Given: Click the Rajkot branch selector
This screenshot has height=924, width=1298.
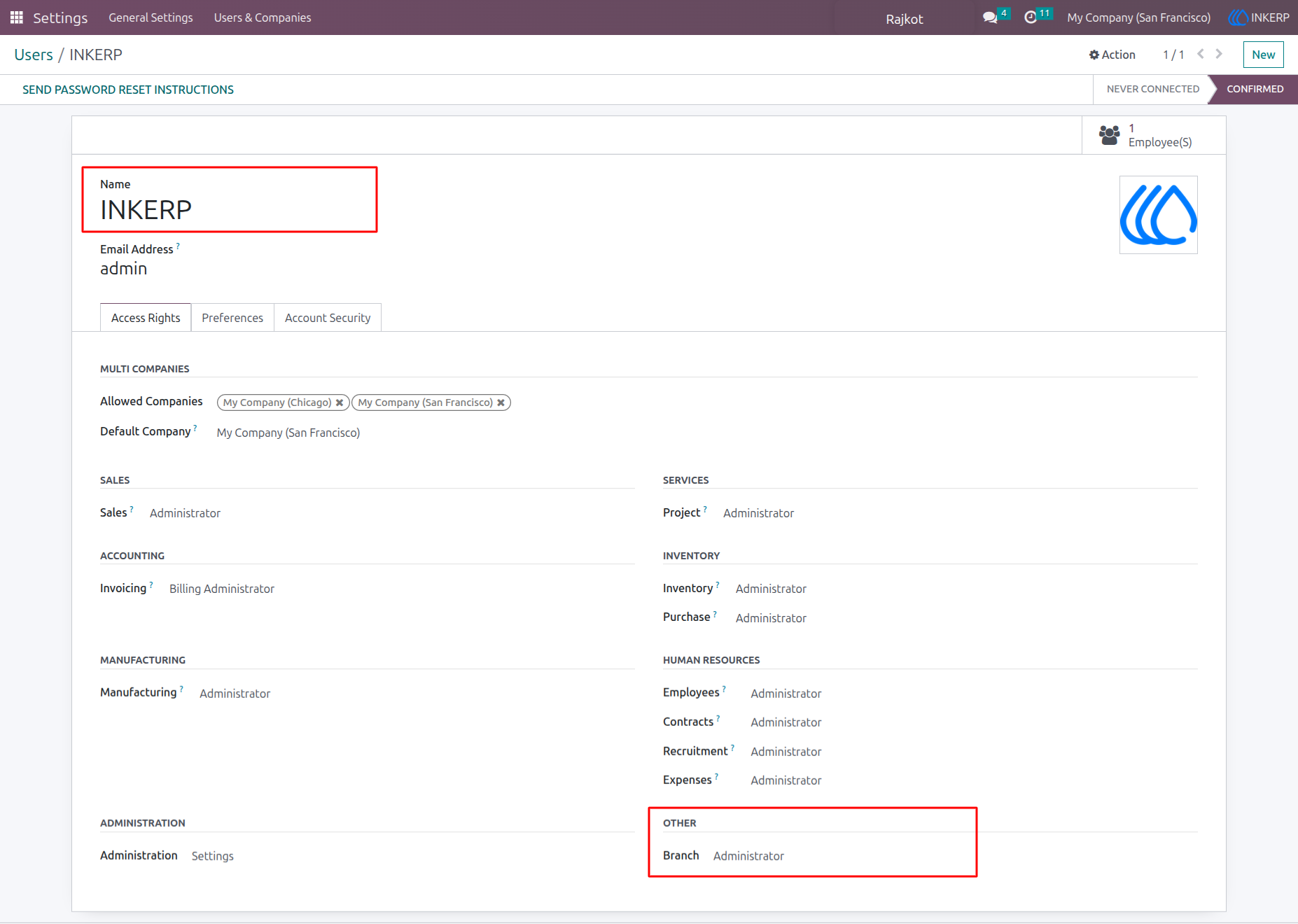Looking at the screenshot, I should click(905, 19).
